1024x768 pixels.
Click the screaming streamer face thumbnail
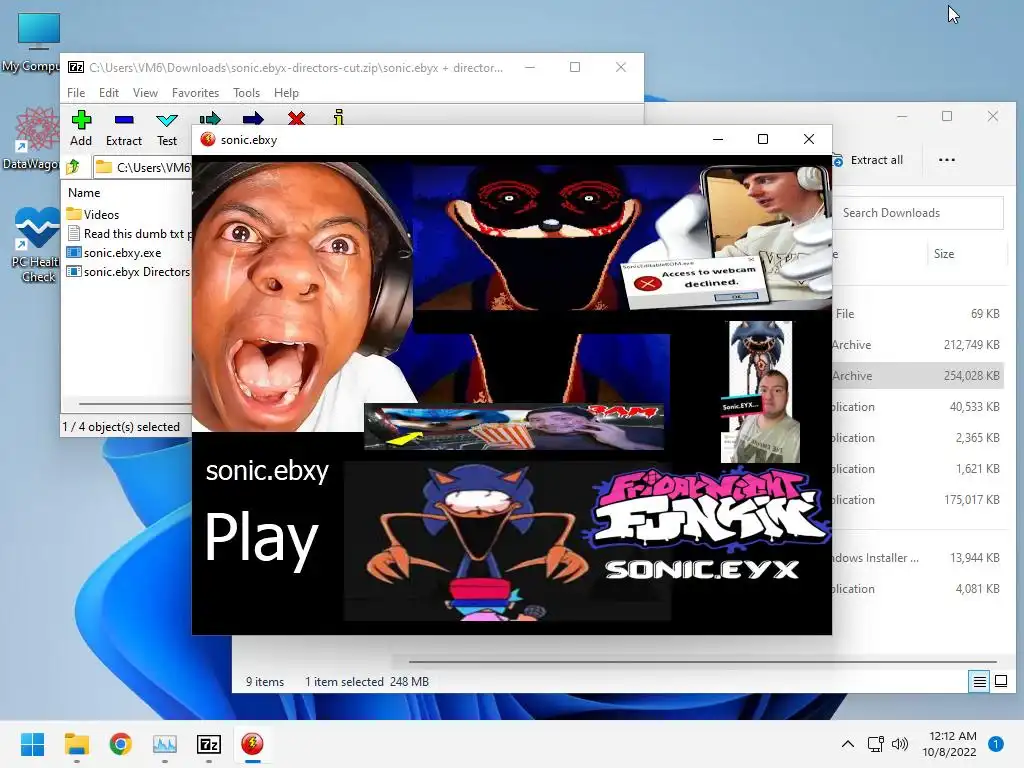[x=303, y=297]
